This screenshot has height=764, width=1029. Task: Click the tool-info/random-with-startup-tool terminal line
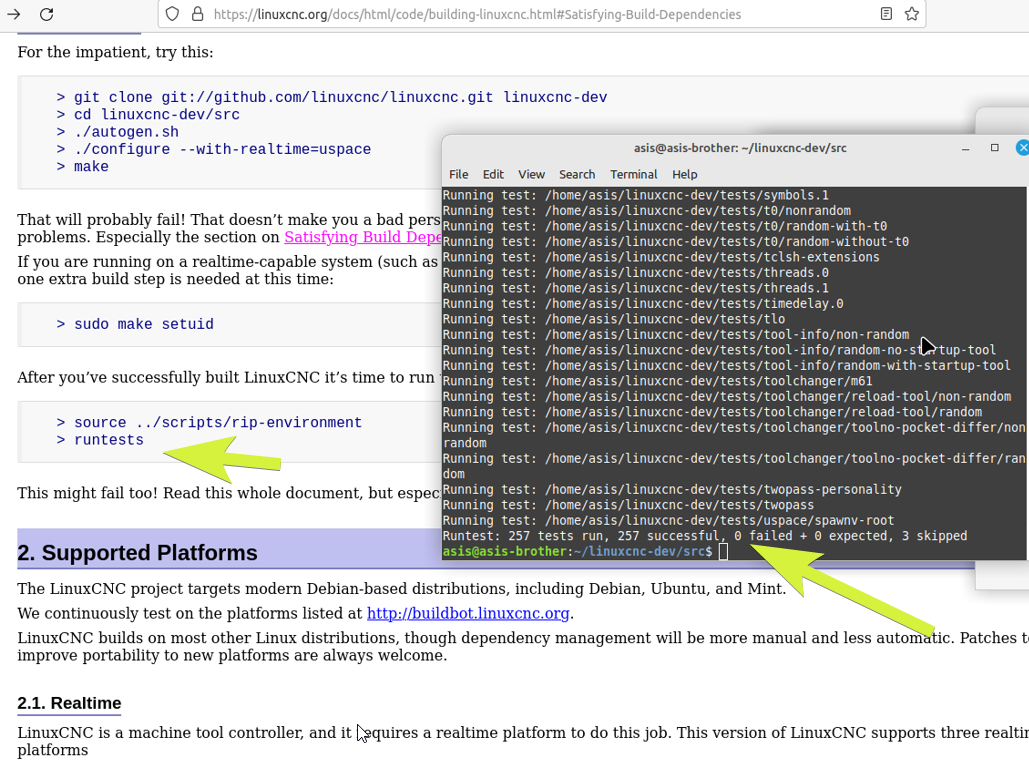click(726, 366)
